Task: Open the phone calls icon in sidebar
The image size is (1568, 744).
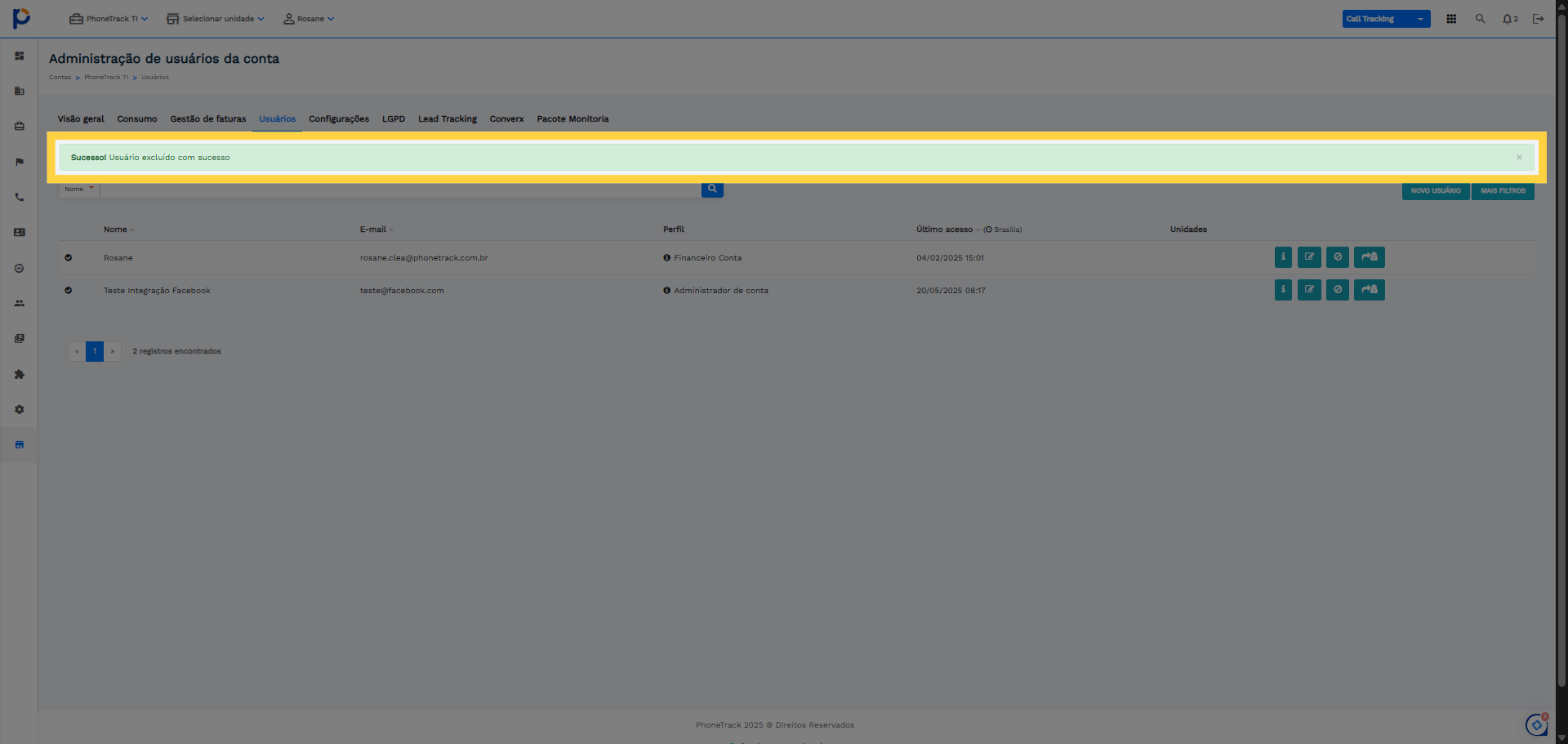Action: [x=20, y=198]
